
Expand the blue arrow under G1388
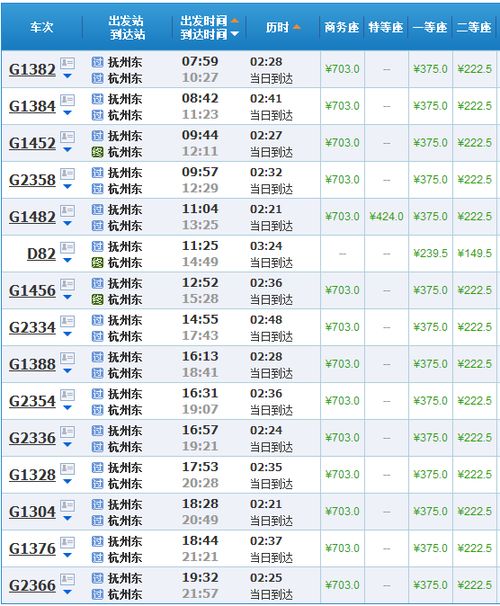point(67,371)
